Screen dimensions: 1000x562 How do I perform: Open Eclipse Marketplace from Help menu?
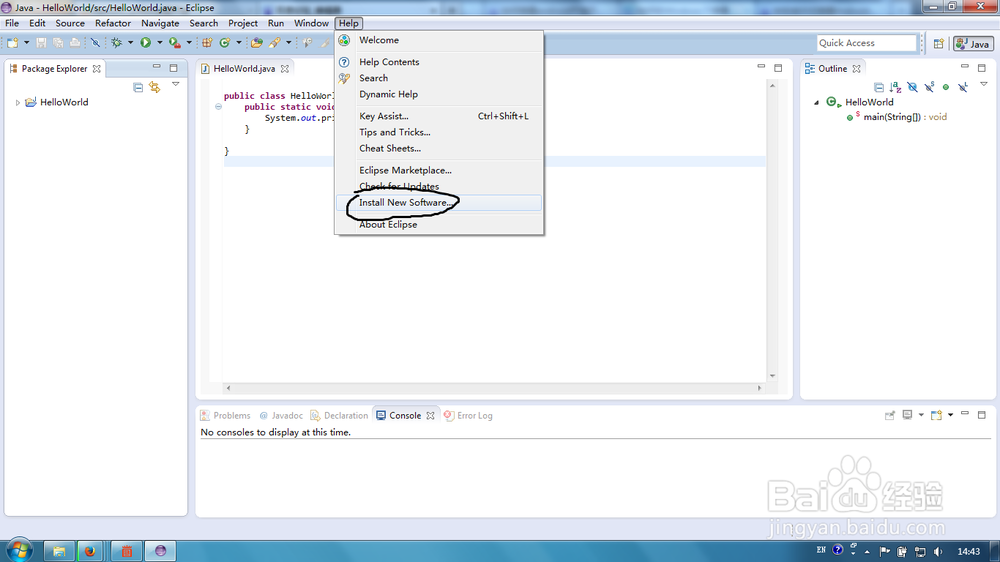pyautogui.click(x=439, y=170)
